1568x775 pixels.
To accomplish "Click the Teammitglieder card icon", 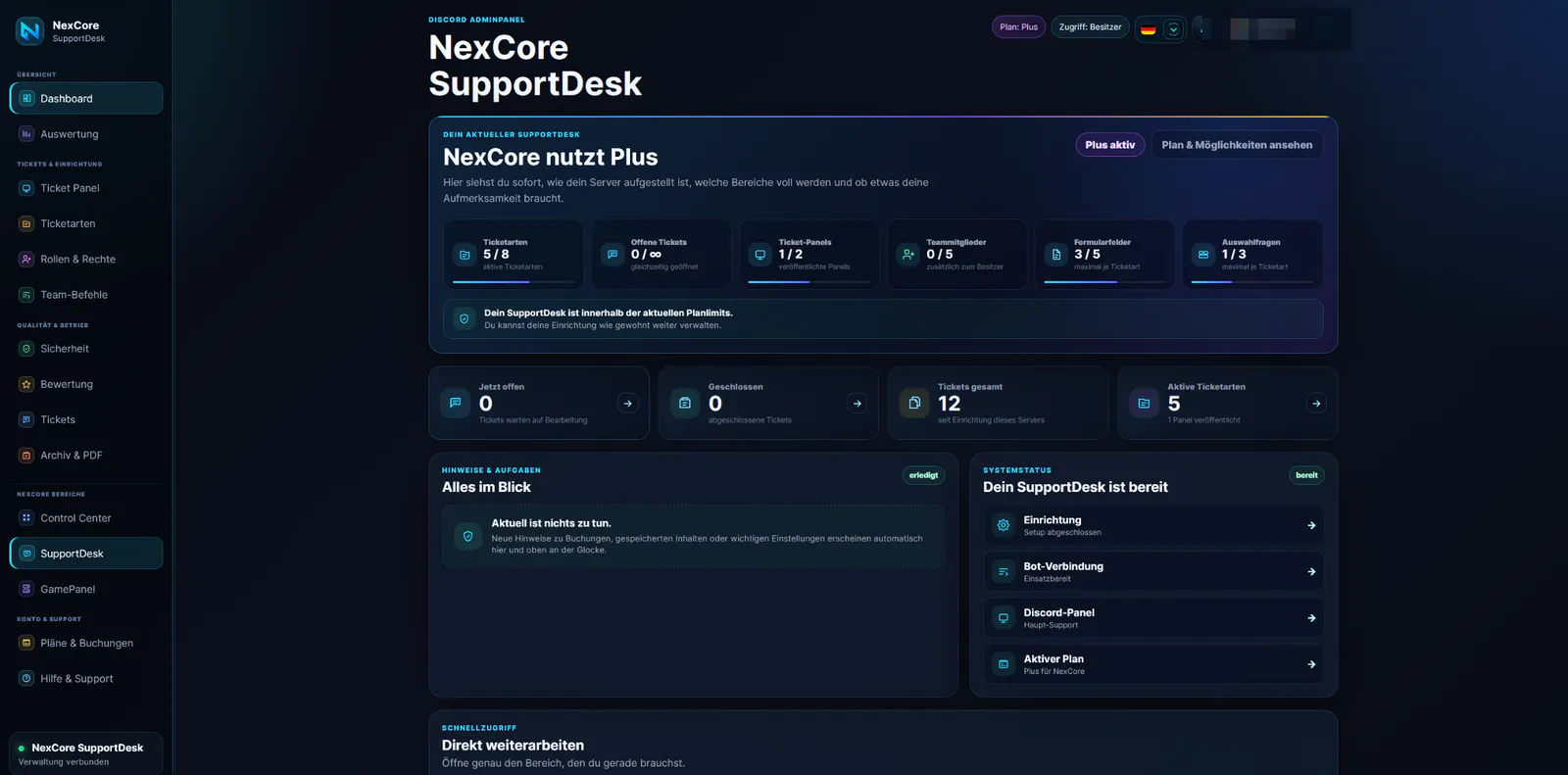I will (908, 255).
